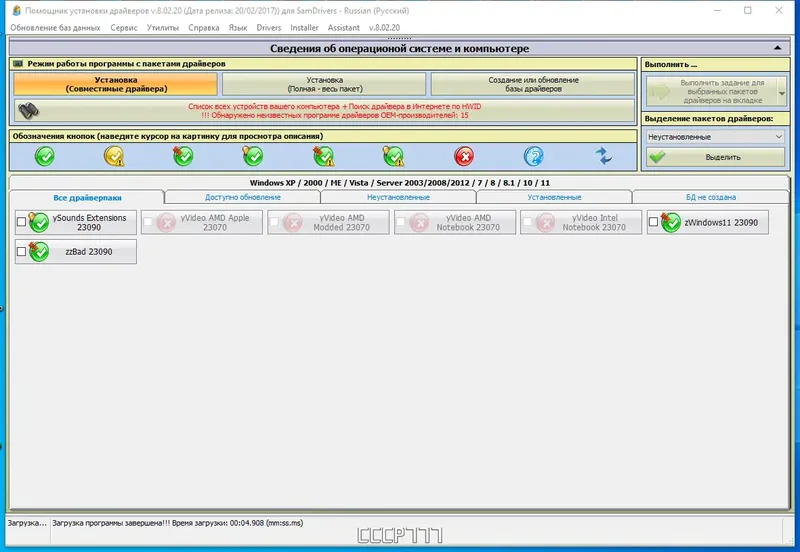Click the Загрузка... status bar cell

[27, 523]
